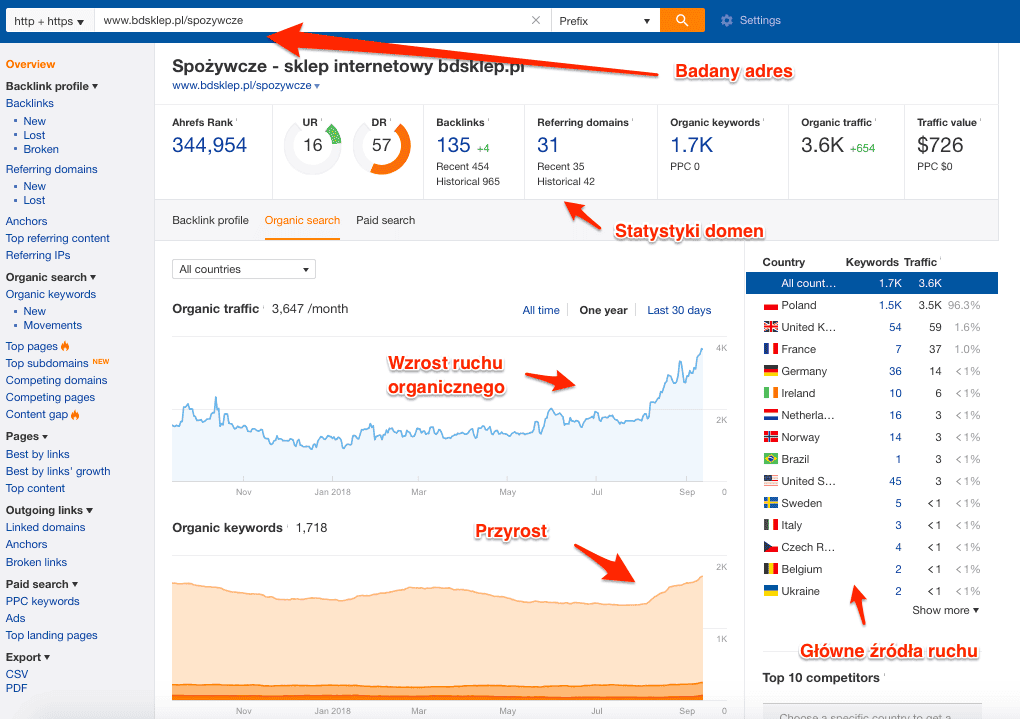The width and height of the screenshot is (1020, 719).
Task: Open the All countries dropdown
Action: click(244, 269)
